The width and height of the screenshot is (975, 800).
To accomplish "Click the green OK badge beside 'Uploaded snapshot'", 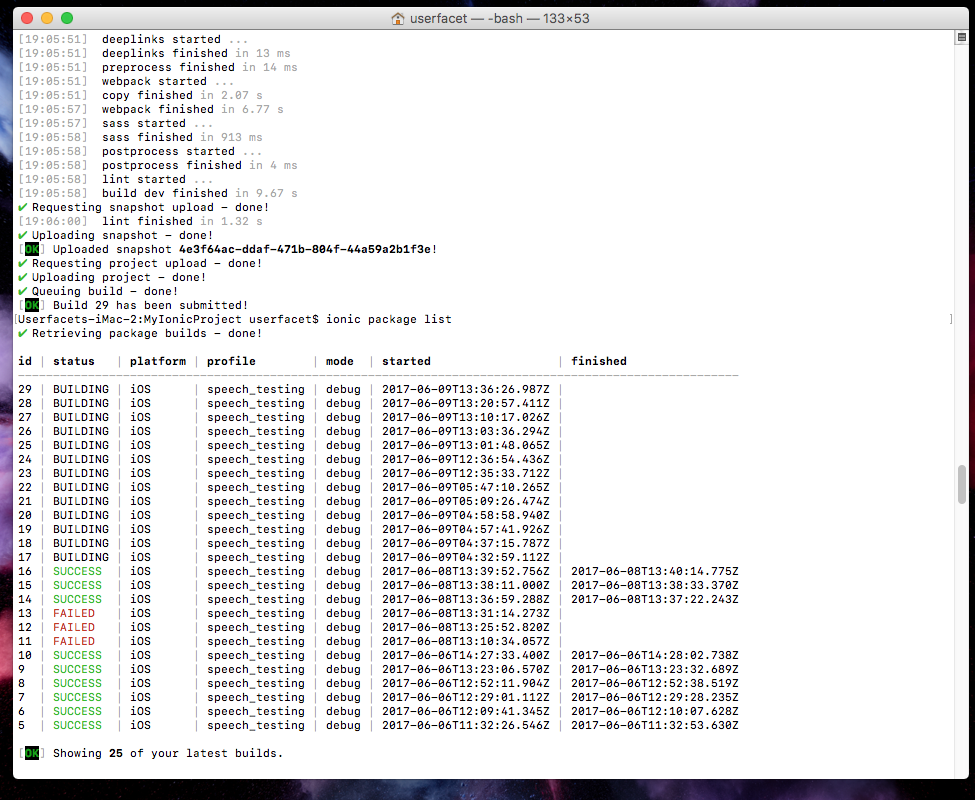I will tap(32, 249).
